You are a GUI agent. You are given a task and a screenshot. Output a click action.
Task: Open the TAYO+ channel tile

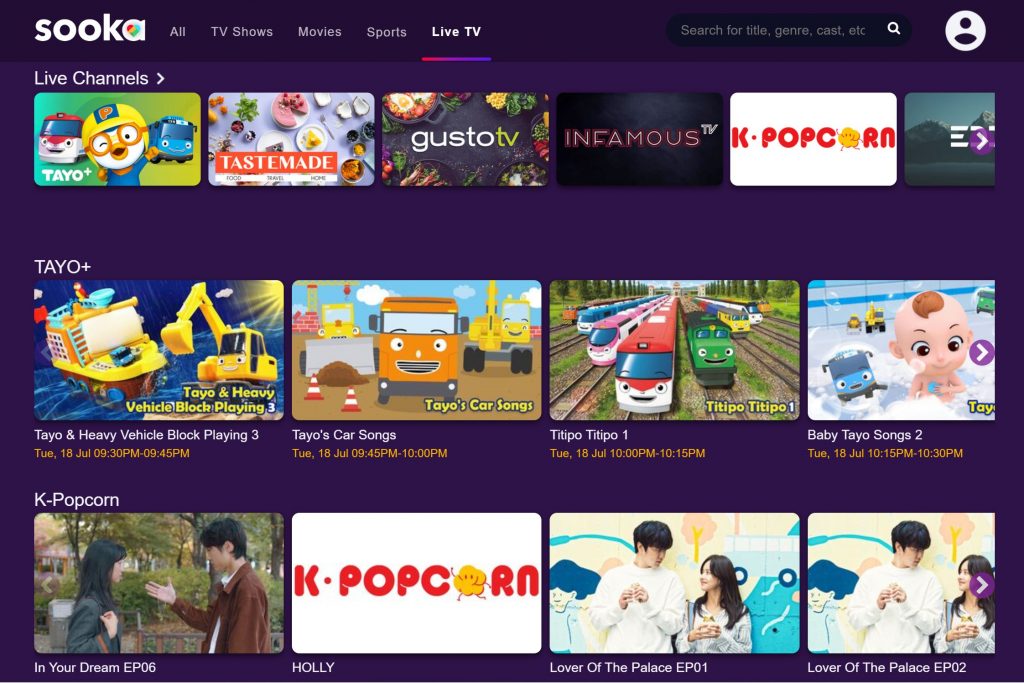click(118, 139)
